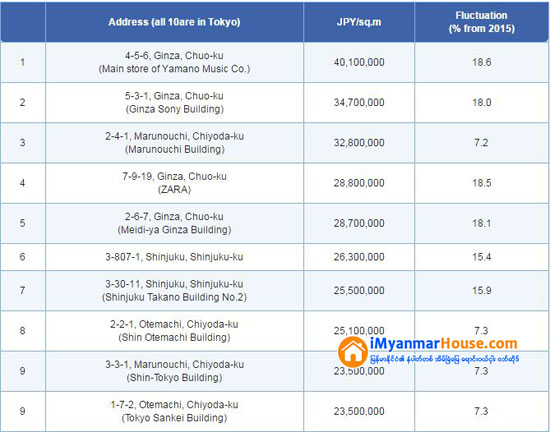
Task: Click the 7.3 value in Tokyo Sankei row
Action: (x=482, y=411)
